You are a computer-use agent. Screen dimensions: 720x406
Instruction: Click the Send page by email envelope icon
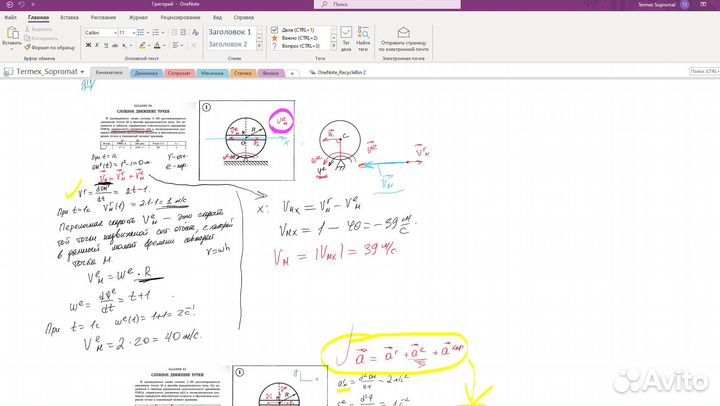pyautogui.click(x=403, y=32)
